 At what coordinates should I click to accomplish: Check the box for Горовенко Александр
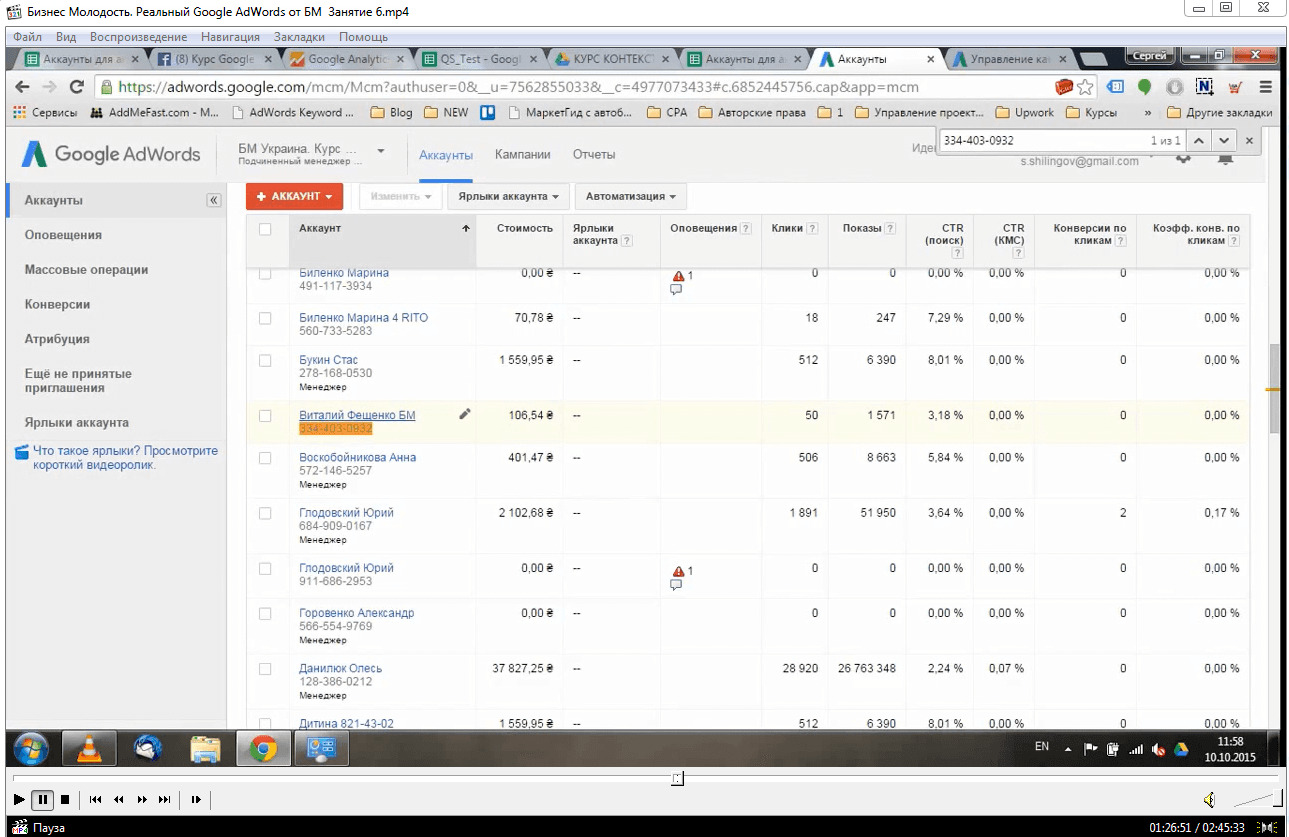pyautogui.click(x=265, y=613)
